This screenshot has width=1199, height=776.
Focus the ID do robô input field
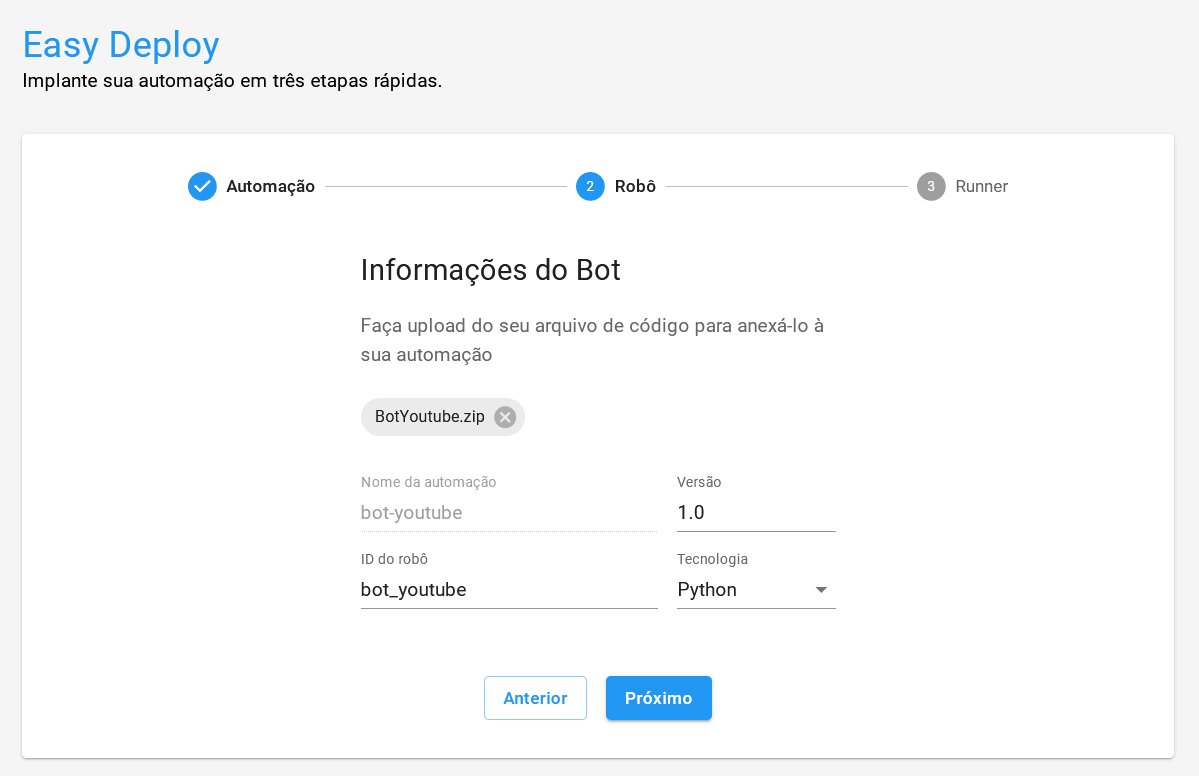pos(508,590)
